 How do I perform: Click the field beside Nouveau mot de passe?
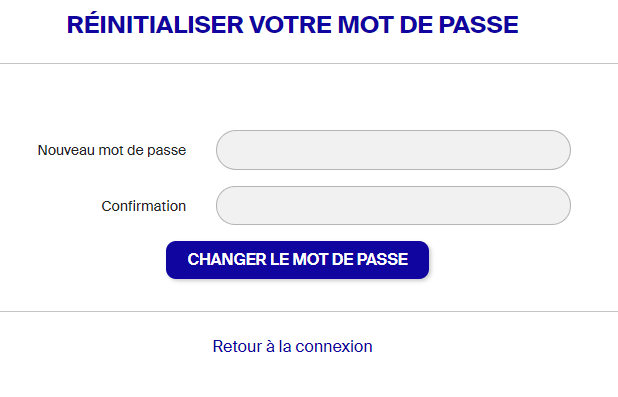coord(393,150)
